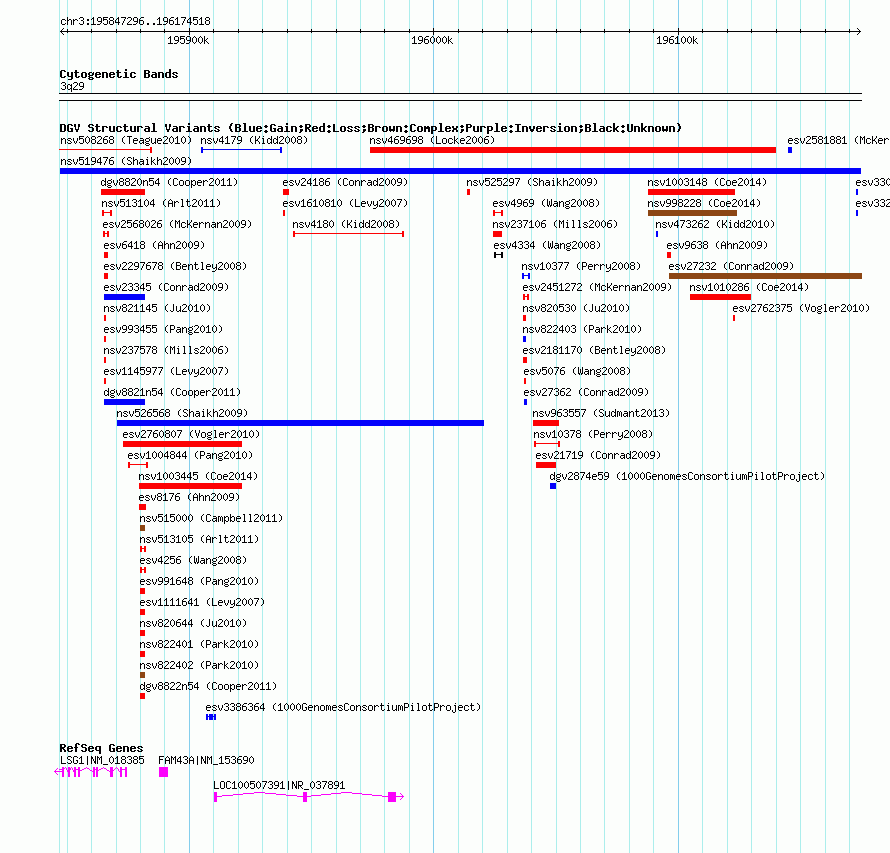890x853 pixels.
Task: Click the Cytogenetic Bands track title
Action: coord(119,74)
